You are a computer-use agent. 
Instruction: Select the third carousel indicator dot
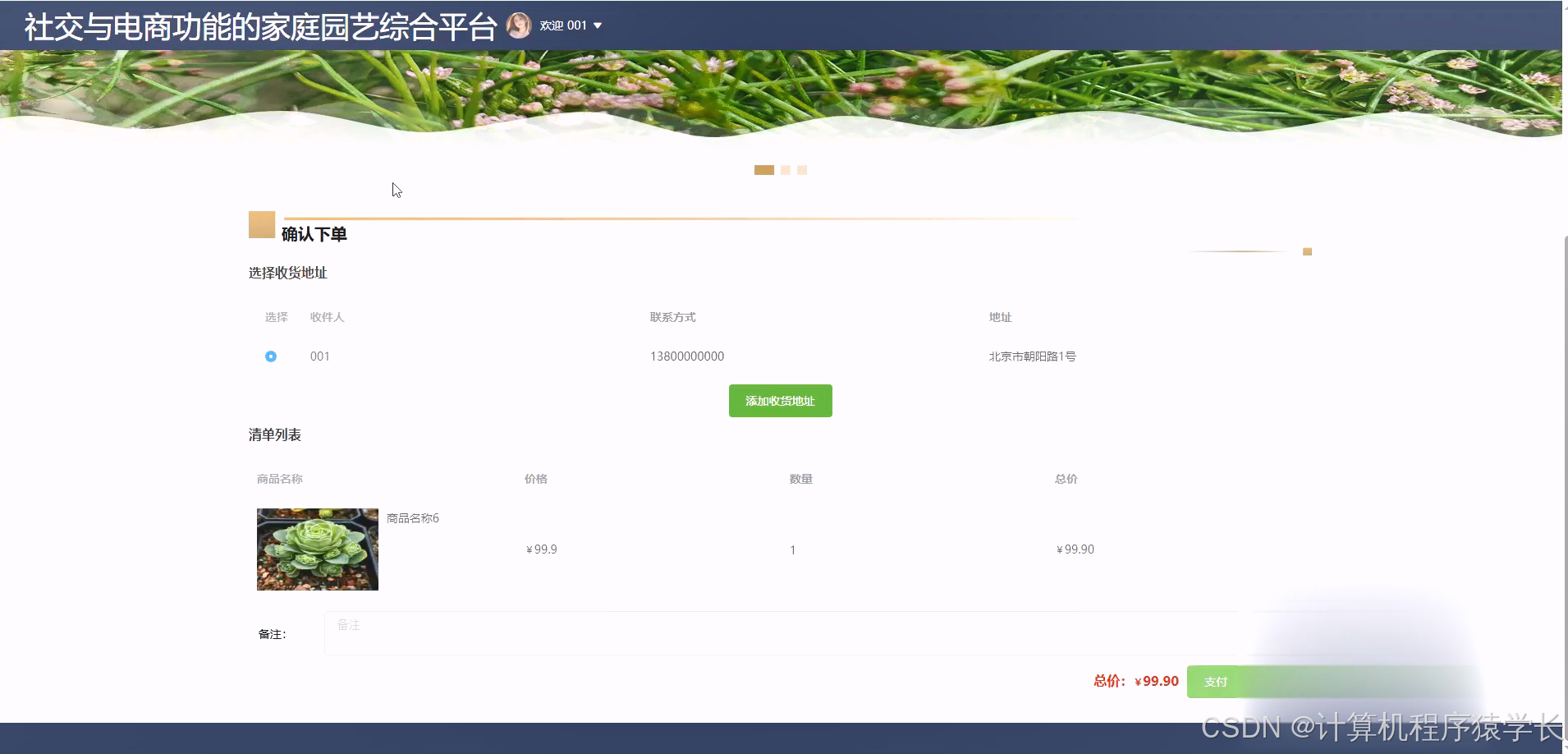[801, 170]
